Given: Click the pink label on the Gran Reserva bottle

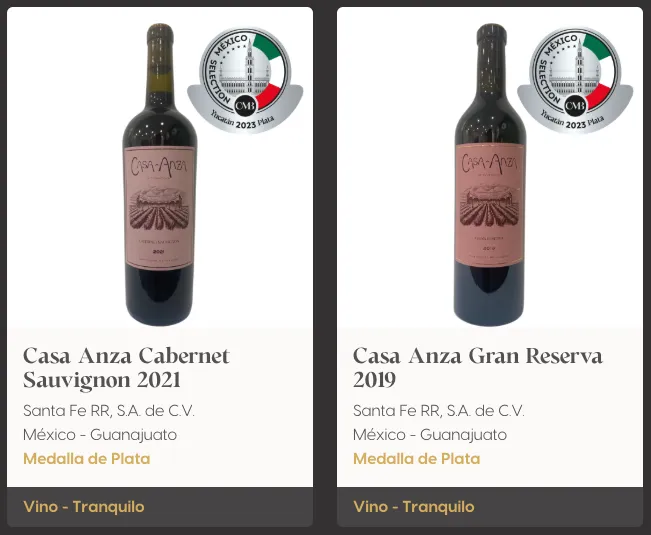Looking at the screenshot, I should tap(490, 205).
